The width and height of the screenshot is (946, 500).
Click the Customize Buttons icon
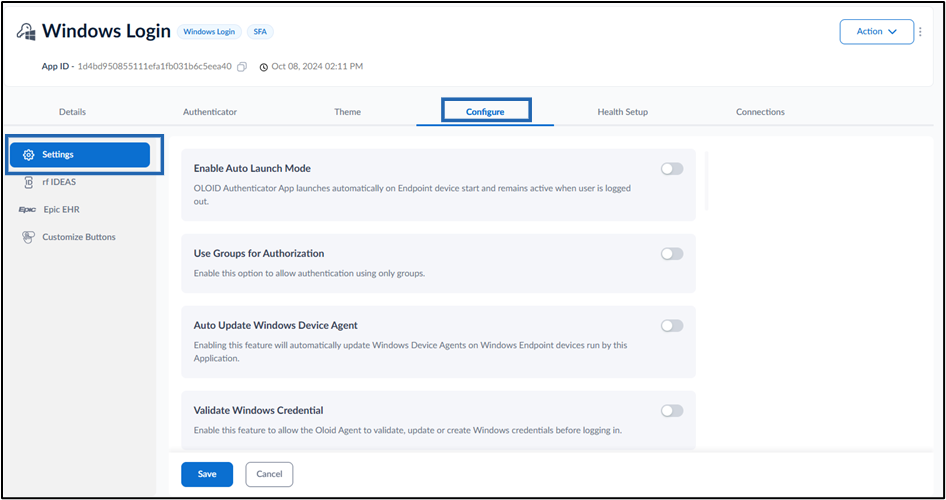point(28,237)
